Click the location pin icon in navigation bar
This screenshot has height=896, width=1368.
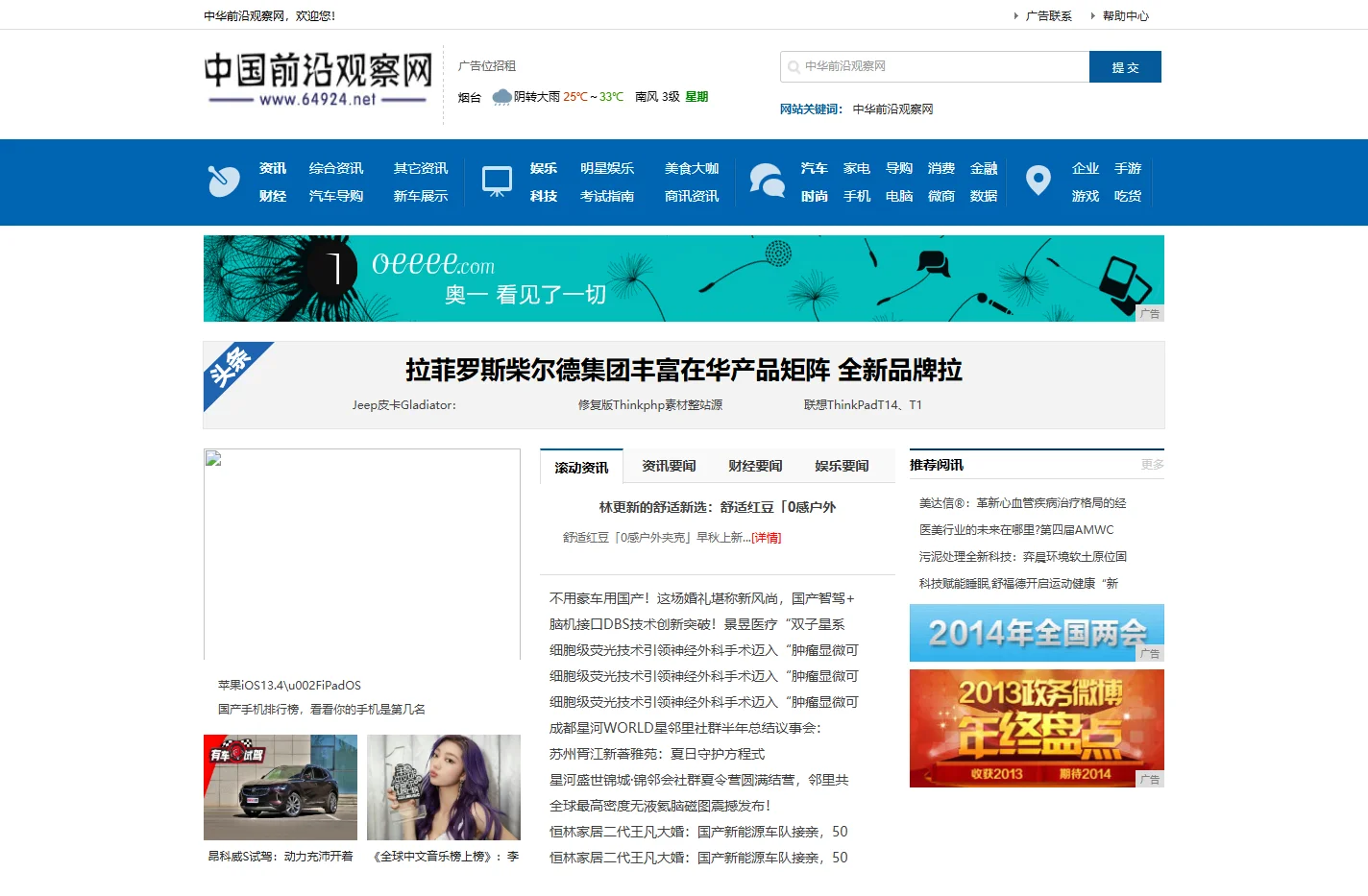[1038, 181]
